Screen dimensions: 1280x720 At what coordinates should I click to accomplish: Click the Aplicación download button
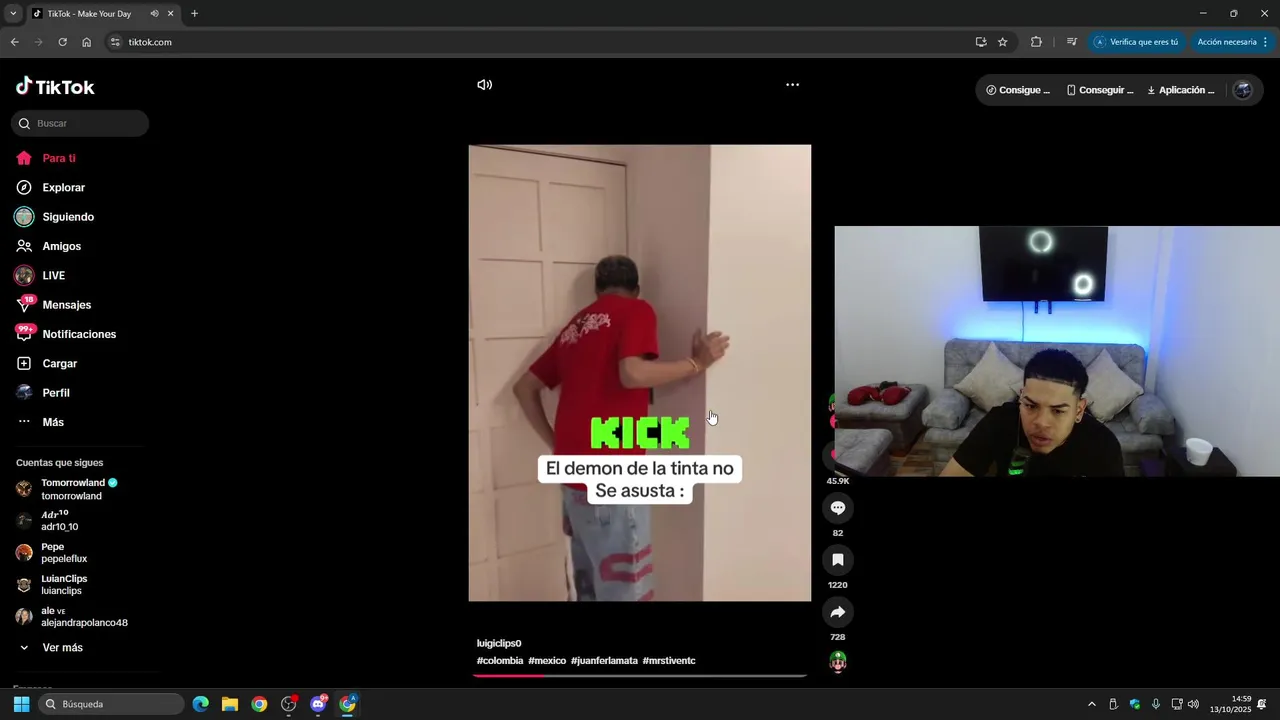pos(1181,90)
